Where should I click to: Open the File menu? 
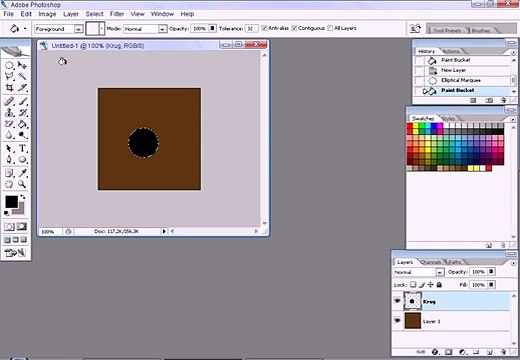coord(8,14)
